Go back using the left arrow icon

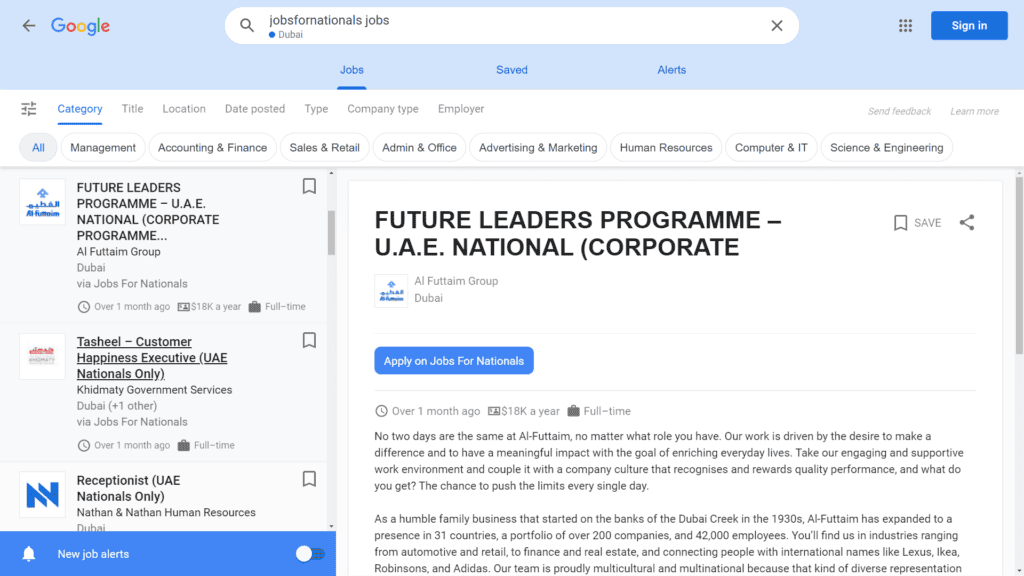pos(29,25)
